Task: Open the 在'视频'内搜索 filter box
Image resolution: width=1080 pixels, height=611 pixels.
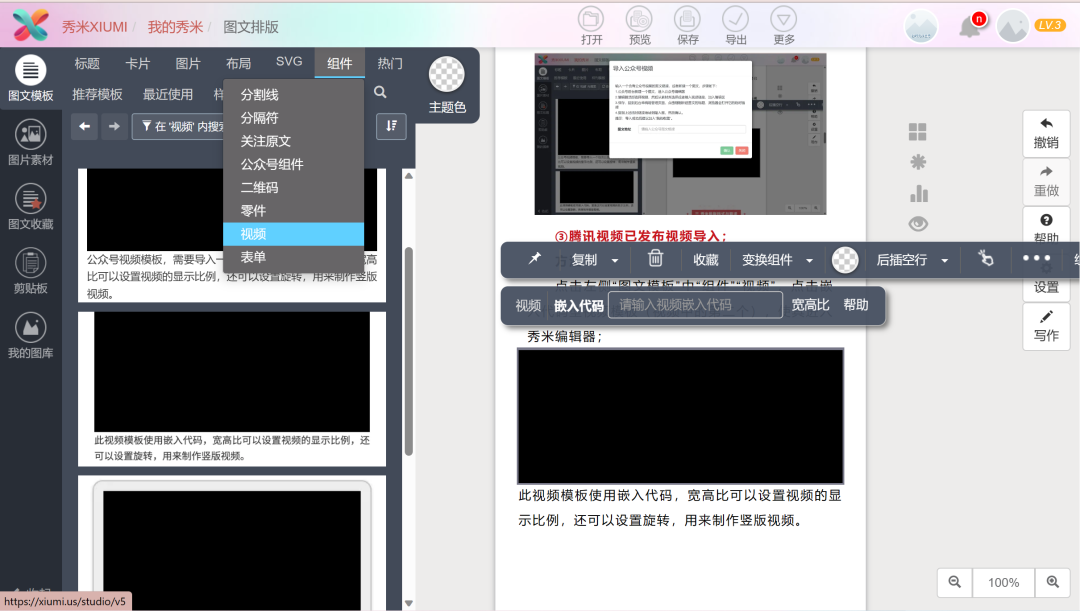Action: 178,126
